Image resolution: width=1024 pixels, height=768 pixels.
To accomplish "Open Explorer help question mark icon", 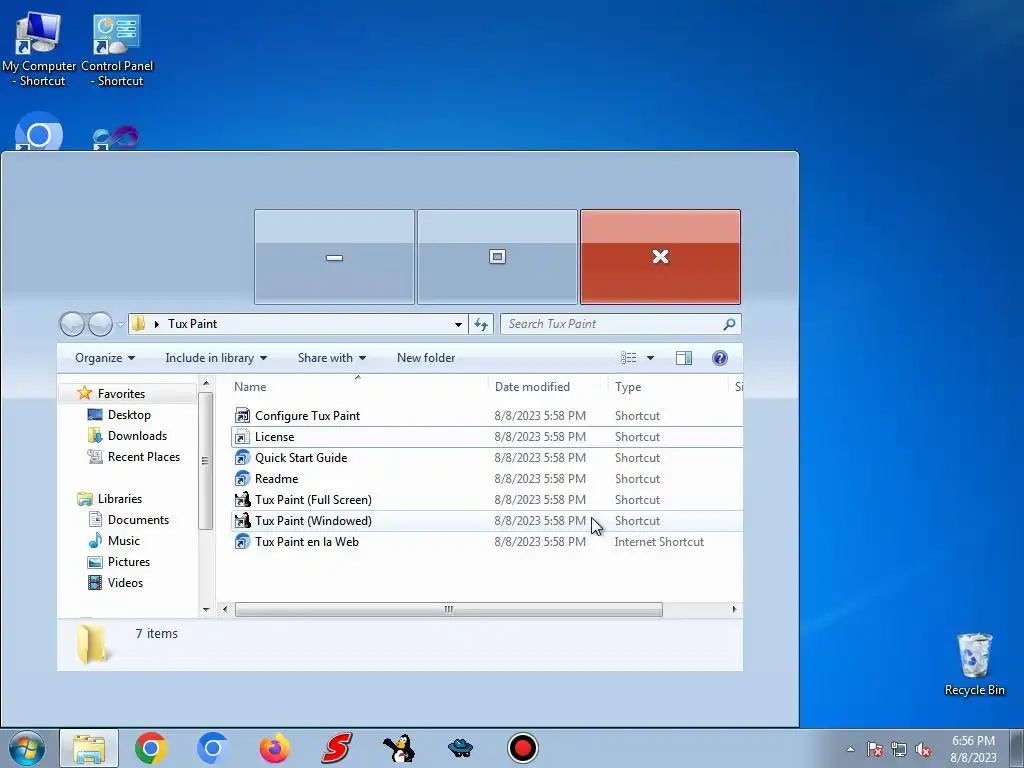I will pyautogui.click(x=720, y=358).
